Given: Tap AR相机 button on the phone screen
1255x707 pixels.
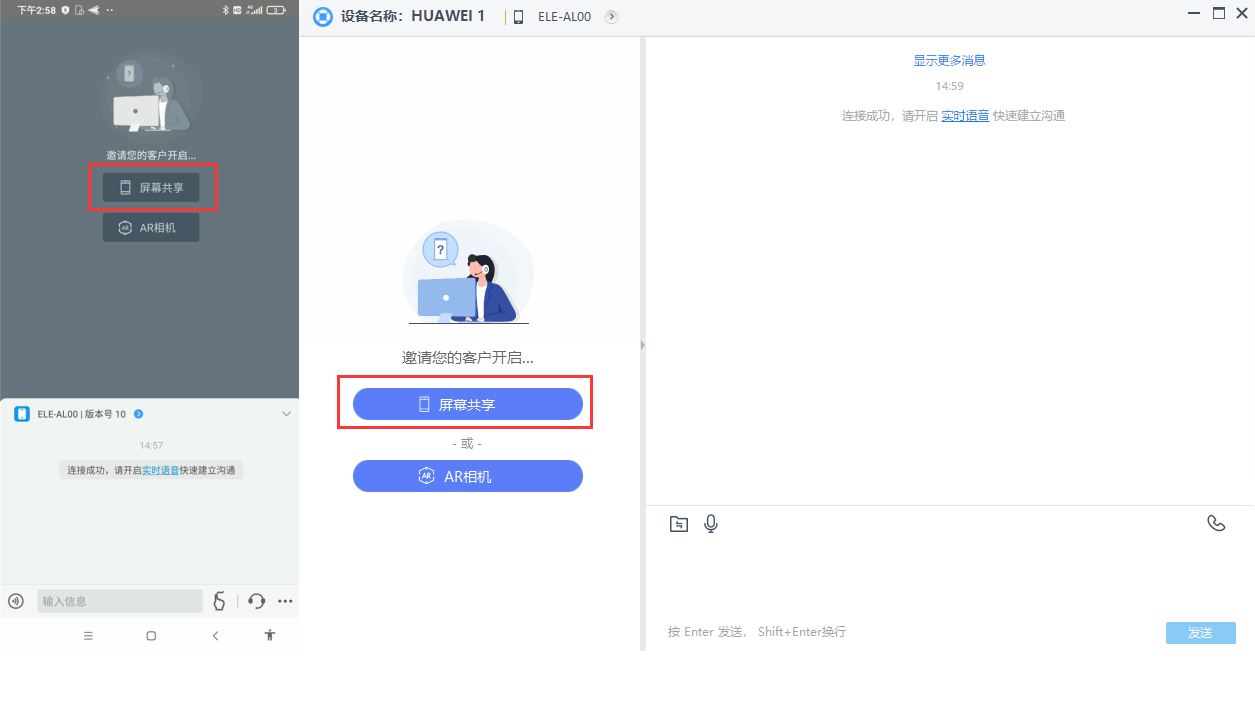Looking at the screenshot, I should tap(151, 227).
